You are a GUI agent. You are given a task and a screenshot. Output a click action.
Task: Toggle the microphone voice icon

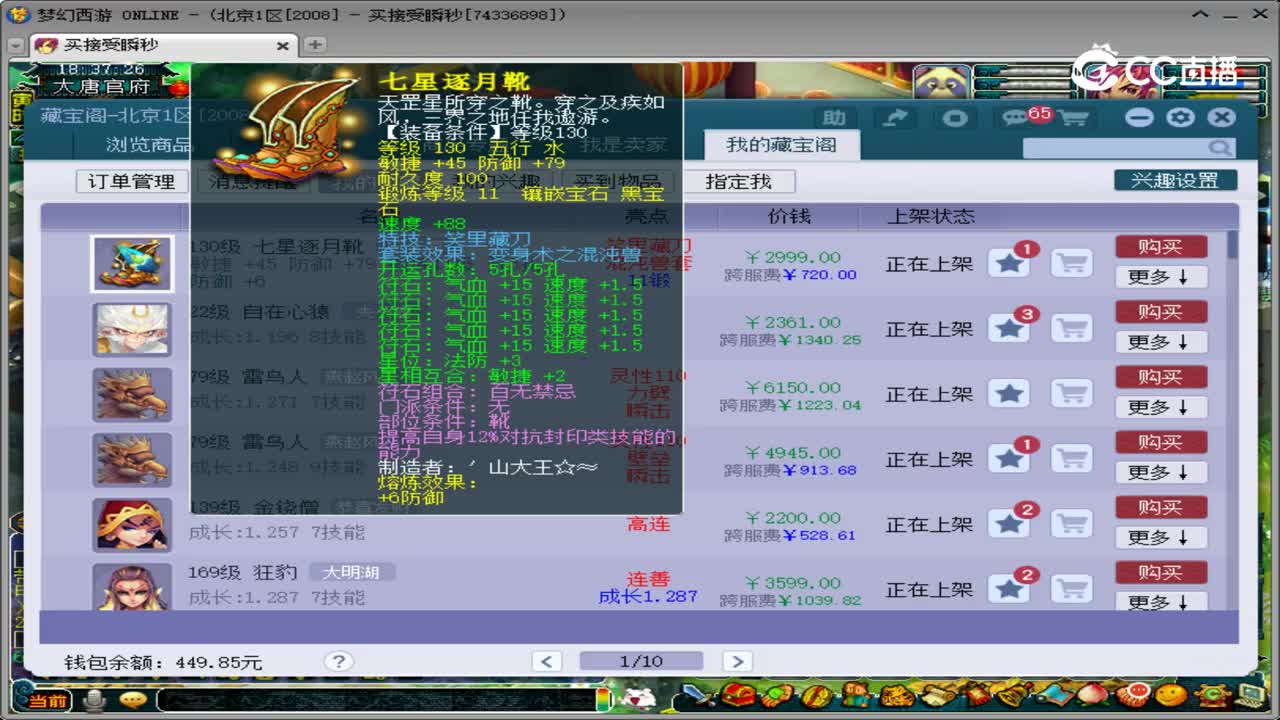click(95, 700)
